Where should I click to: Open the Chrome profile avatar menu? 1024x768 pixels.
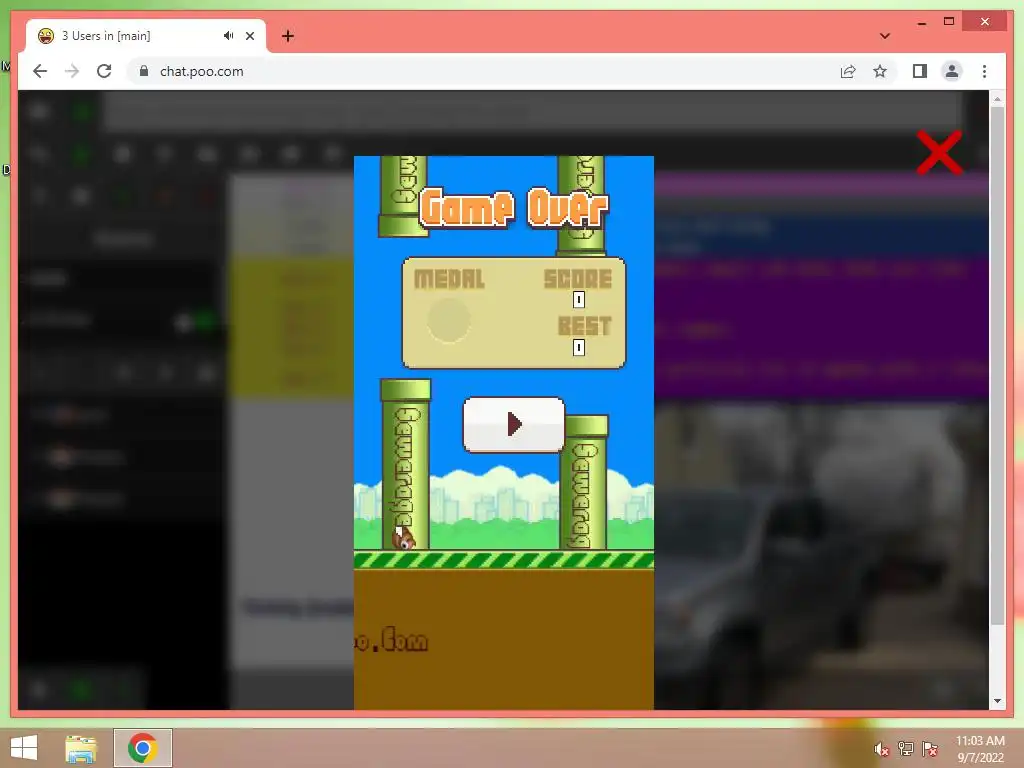pos(952,71)
